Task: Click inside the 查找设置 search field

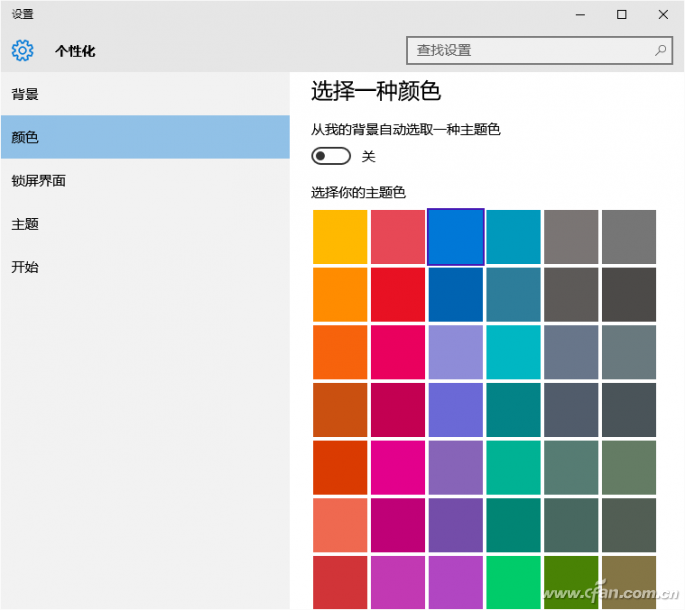Action: pos(530,50)
